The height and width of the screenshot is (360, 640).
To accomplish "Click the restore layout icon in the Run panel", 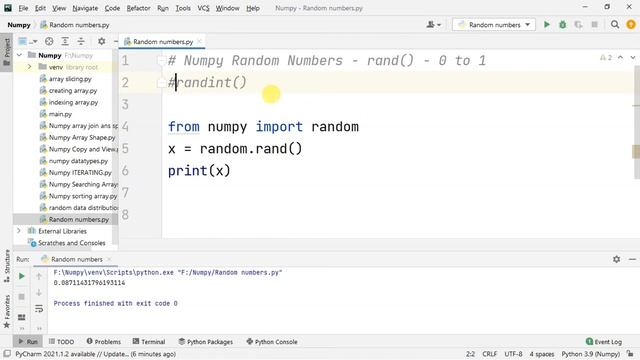I will [x=22, y=317].
